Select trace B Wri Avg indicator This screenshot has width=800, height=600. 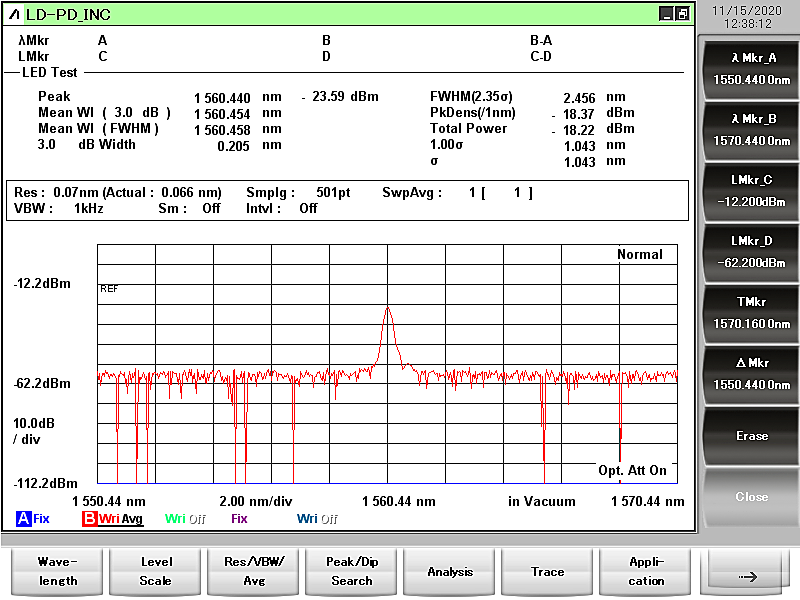112,519
